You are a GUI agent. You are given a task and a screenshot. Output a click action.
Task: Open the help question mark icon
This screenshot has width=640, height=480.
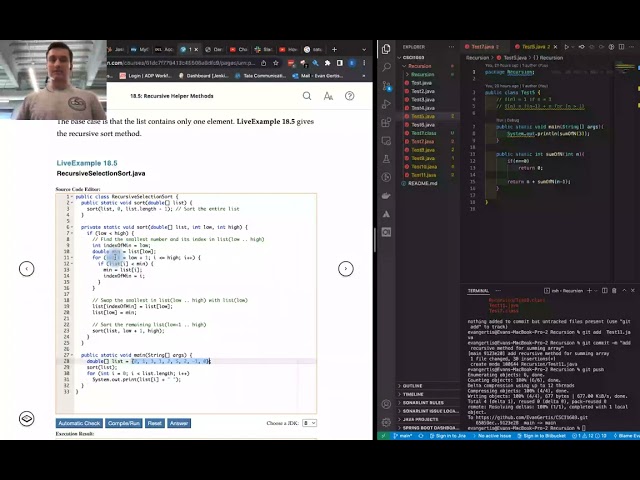[x=349, y=96]
